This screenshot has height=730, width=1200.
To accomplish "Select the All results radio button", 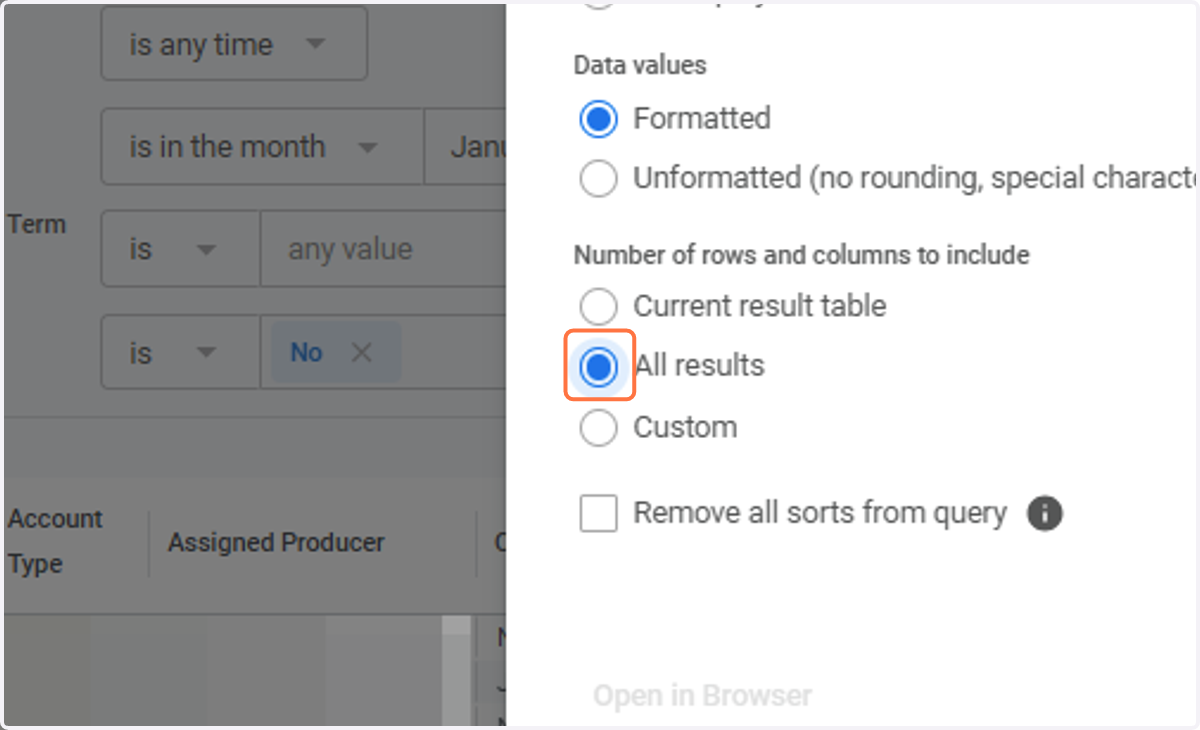I will pyautogui.click(x=598, y=367).
